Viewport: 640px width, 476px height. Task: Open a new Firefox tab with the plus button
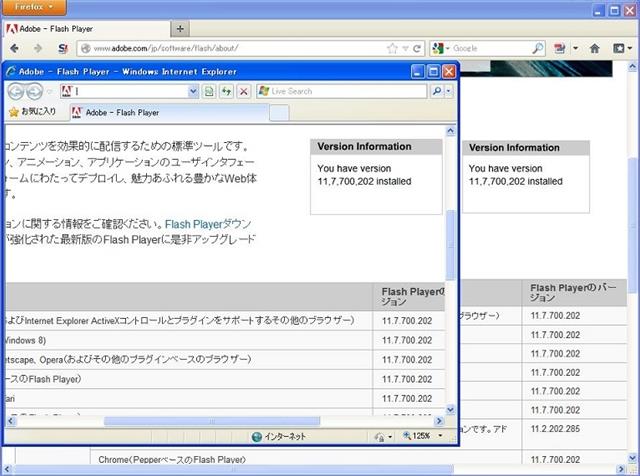(180, 29)
